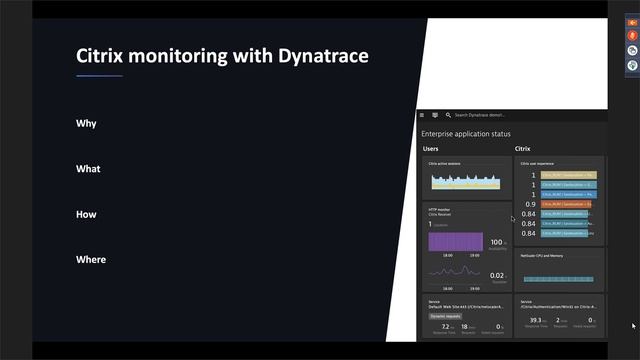Click the fourth round icon on side panel
Screen dimensions: 640x360
pyautogui.click(x=632, y=65)
